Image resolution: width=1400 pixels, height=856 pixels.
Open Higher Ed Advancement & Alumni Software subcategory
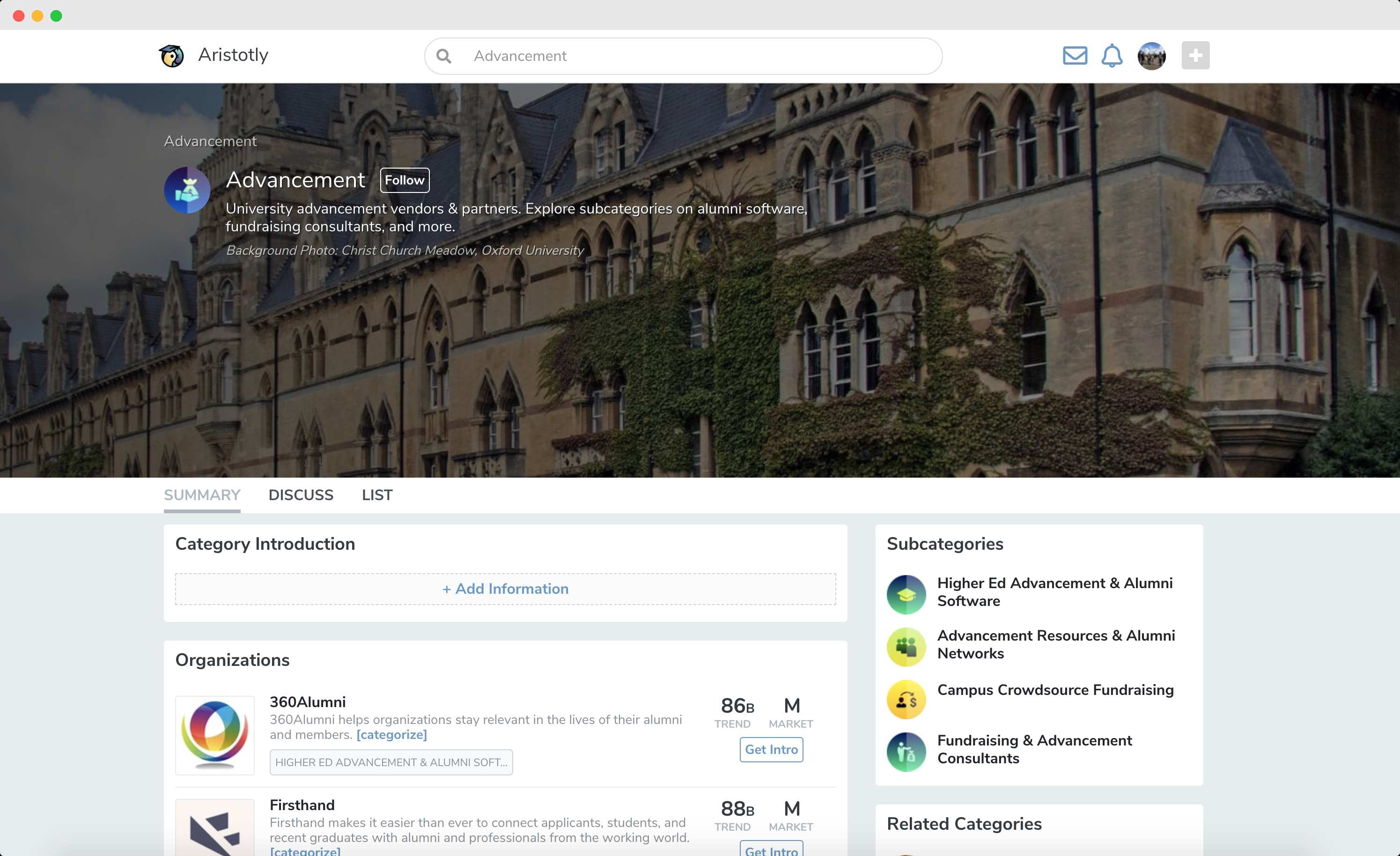click(x=1054, y=592)
